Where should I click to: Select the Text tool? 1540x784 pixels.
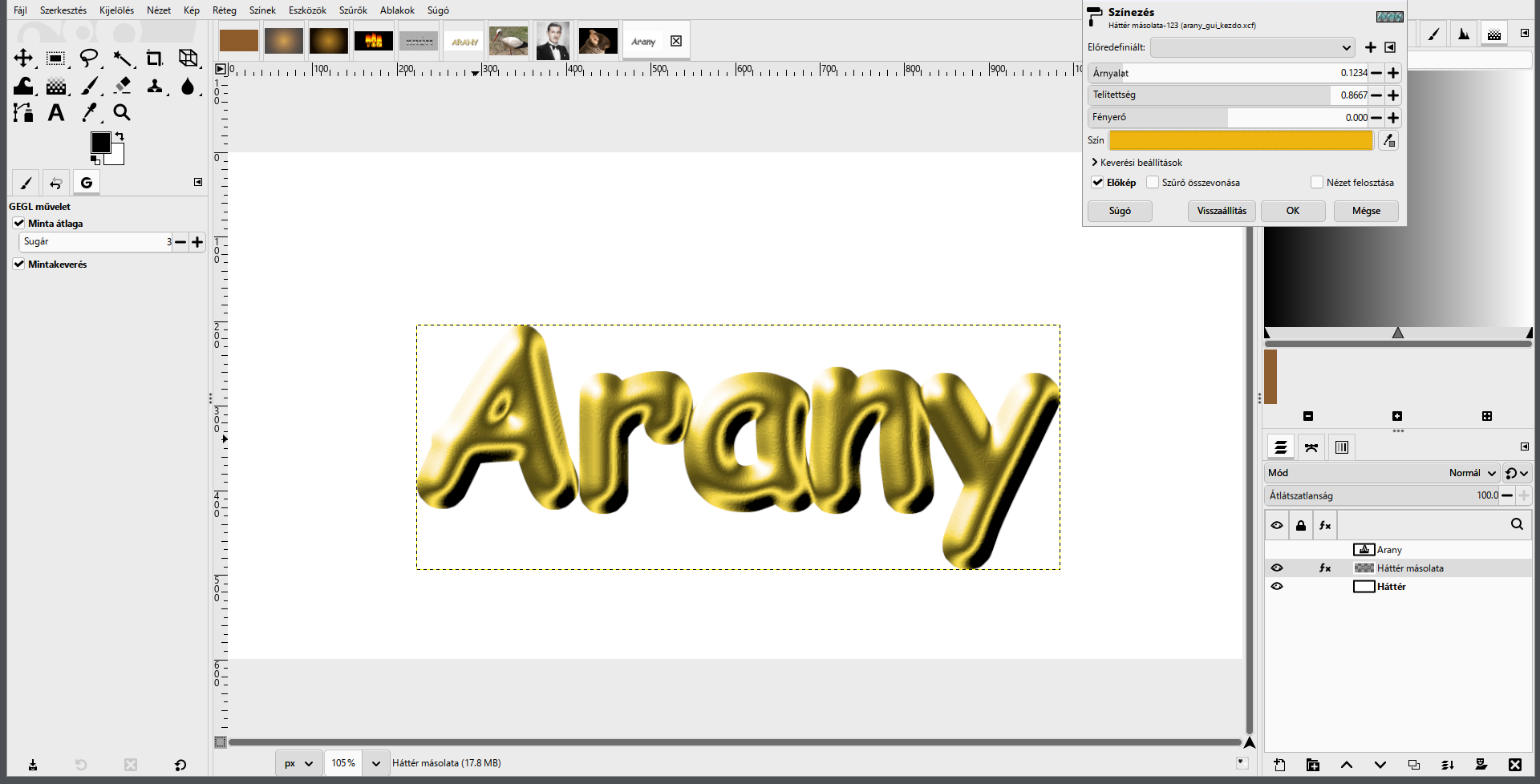coord(56,112)
